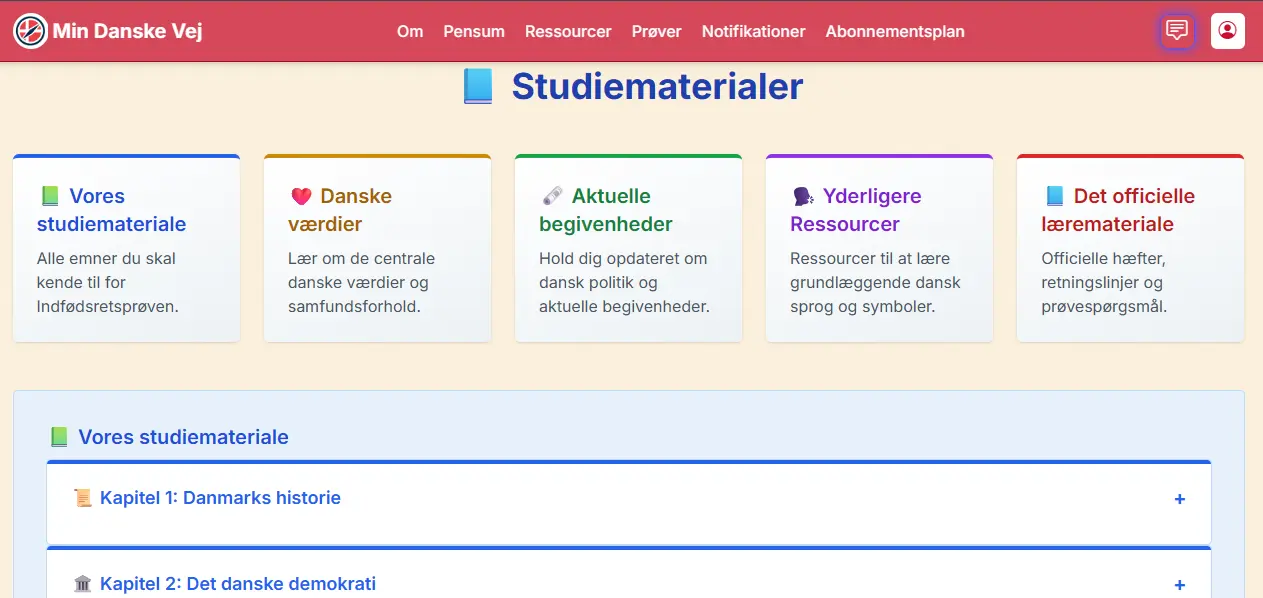The height and width of the screenshot is (598, 1263).
Task: Open the chat message icon in header
Action: (1177, 31)
